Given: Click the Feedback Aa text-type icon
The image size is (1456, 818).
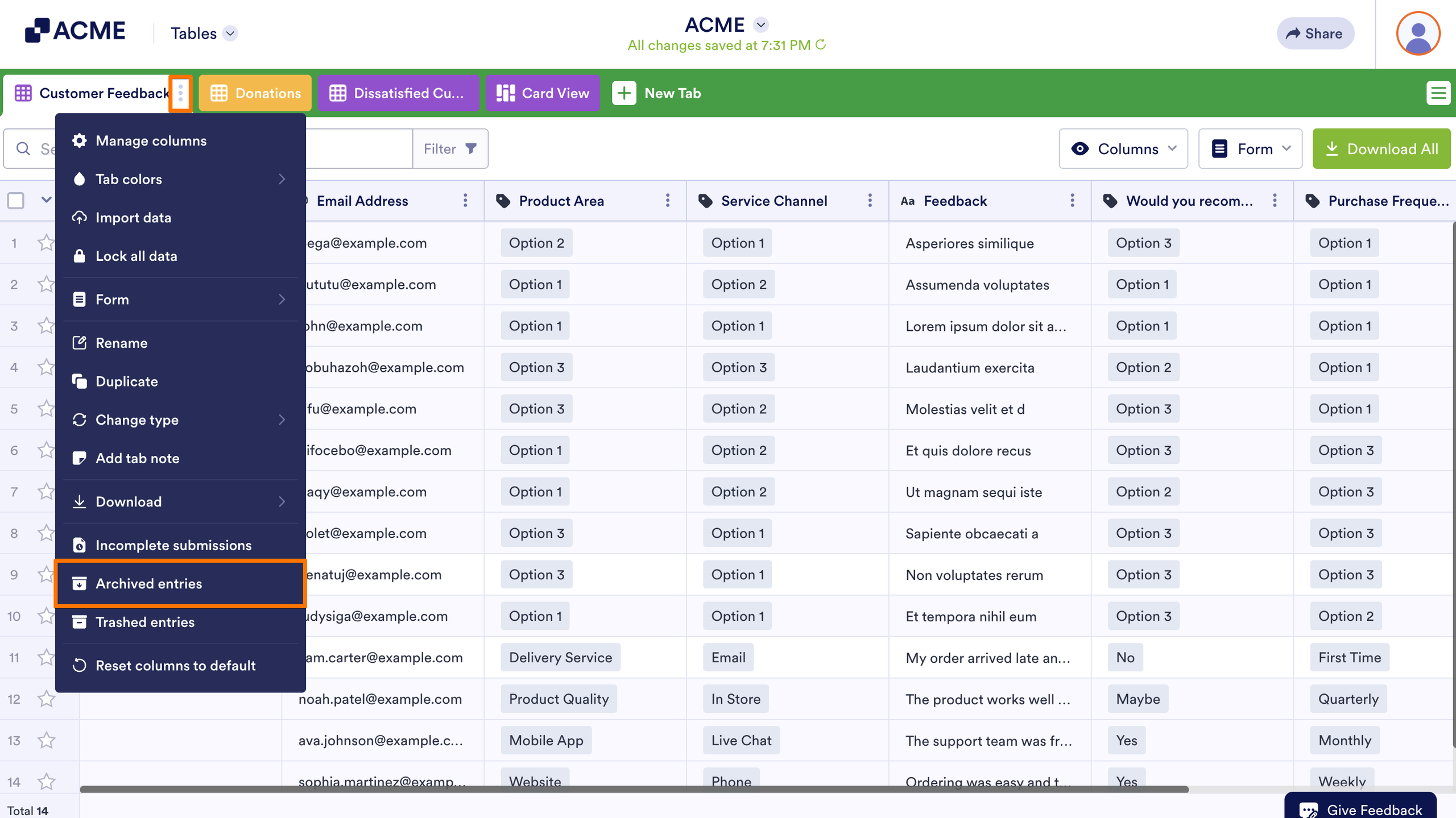Looking at the screenshot, I should (x=908, y=201).
